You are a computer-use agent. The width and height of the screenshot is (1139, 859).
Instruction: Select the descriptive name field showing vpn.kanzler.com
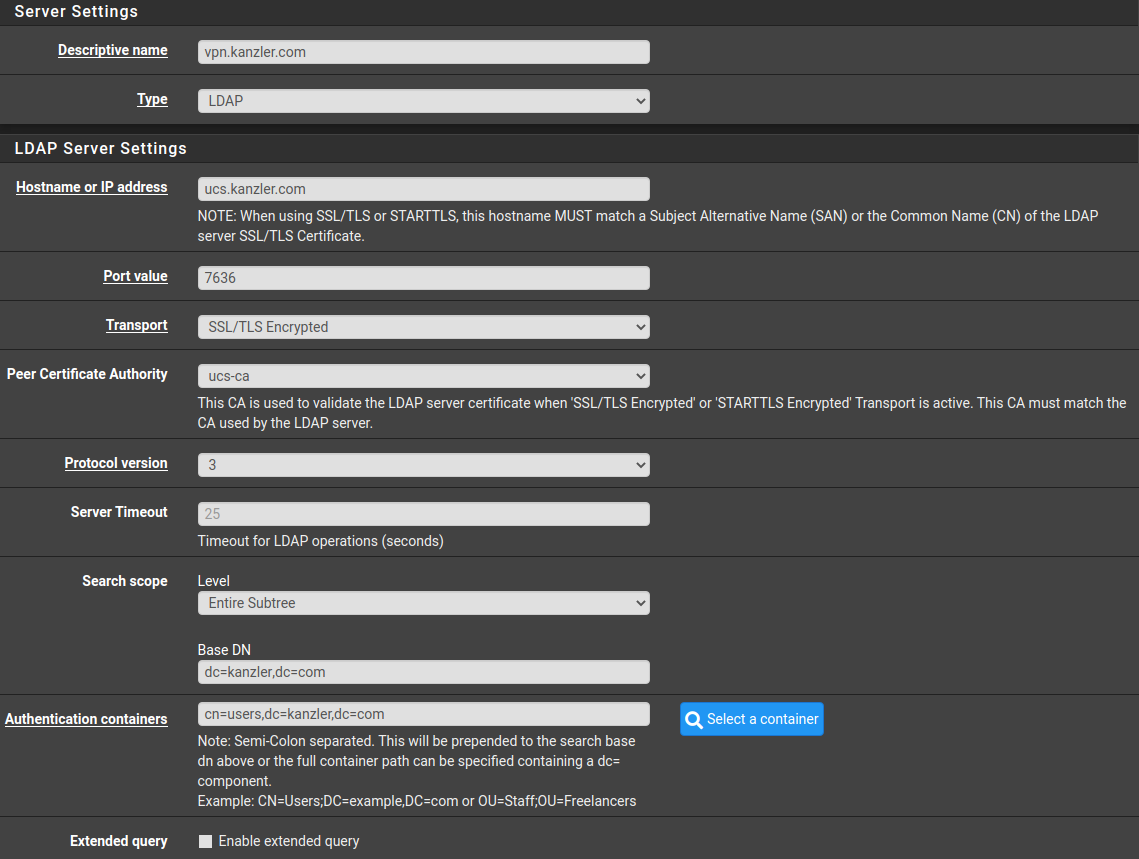pos(422,51)
